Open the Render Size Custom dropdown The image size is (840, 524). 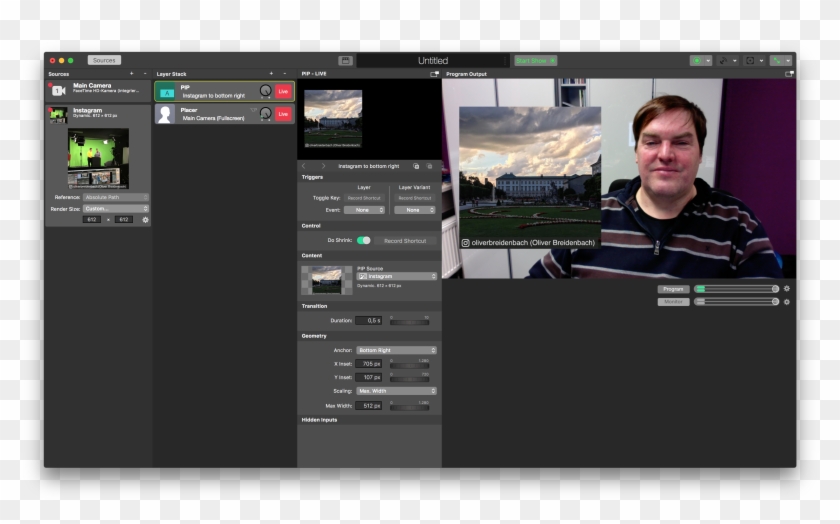[116, 208]
